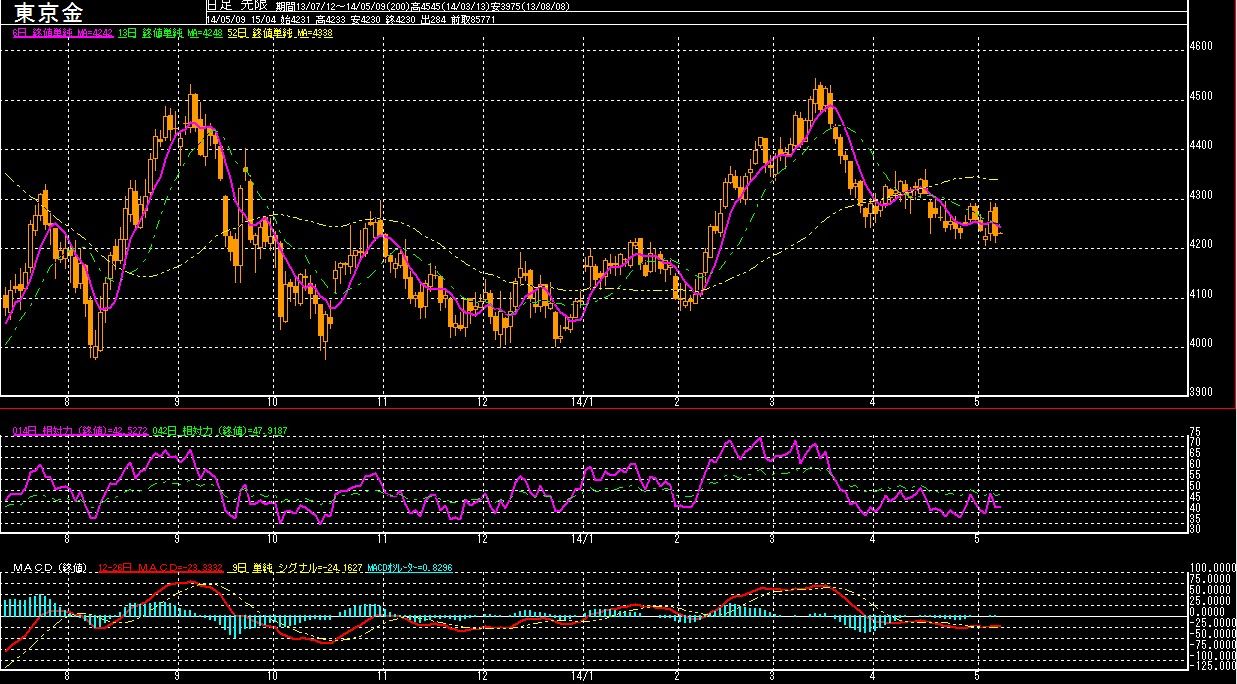Select the 12-26日 MACD=-23.3332 legend
Screen dimensions: 1237x684
(159, 568)
